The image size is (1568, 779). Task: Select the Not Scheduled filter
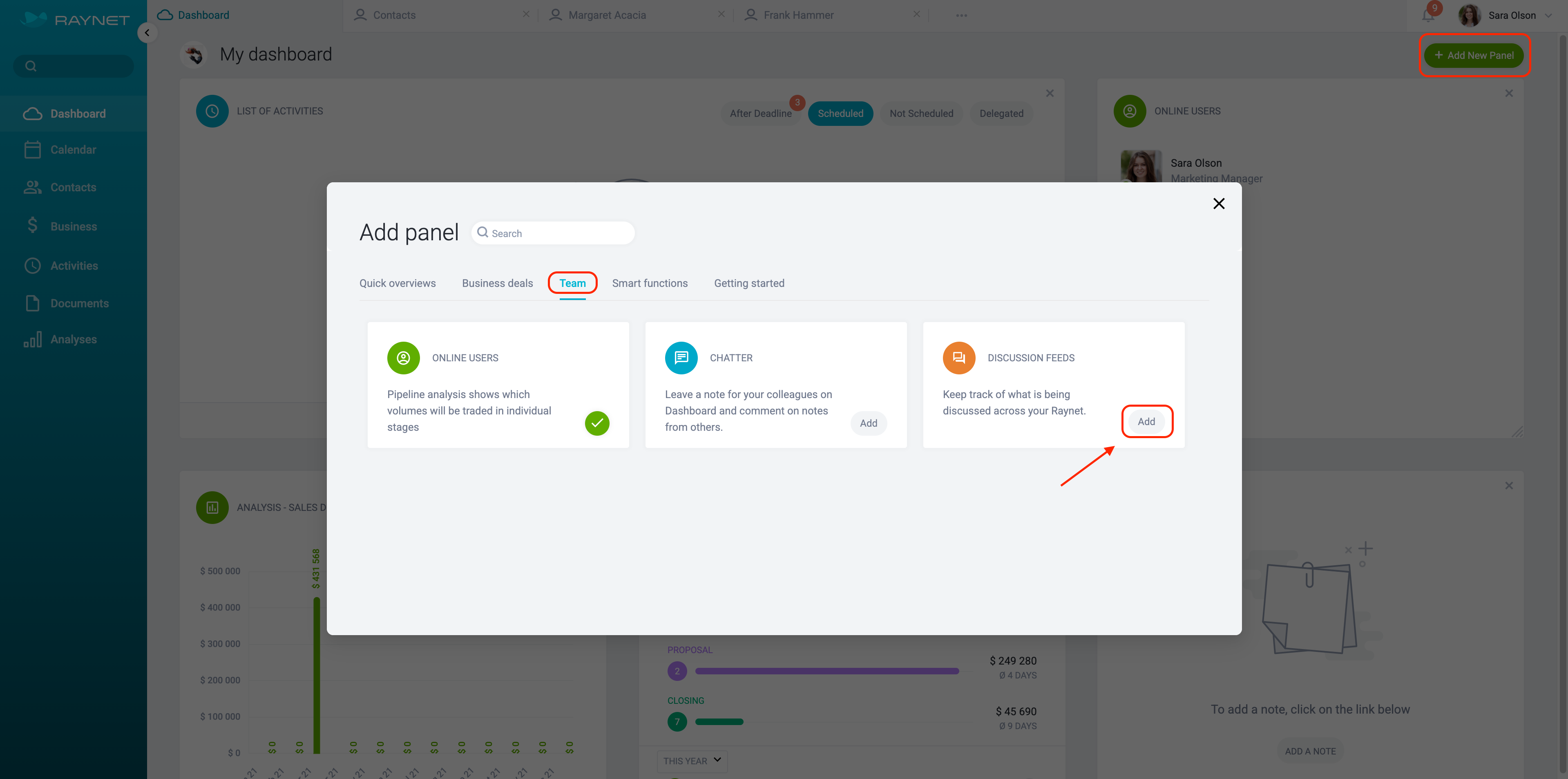pyautogui.click(x=922, y=114)
